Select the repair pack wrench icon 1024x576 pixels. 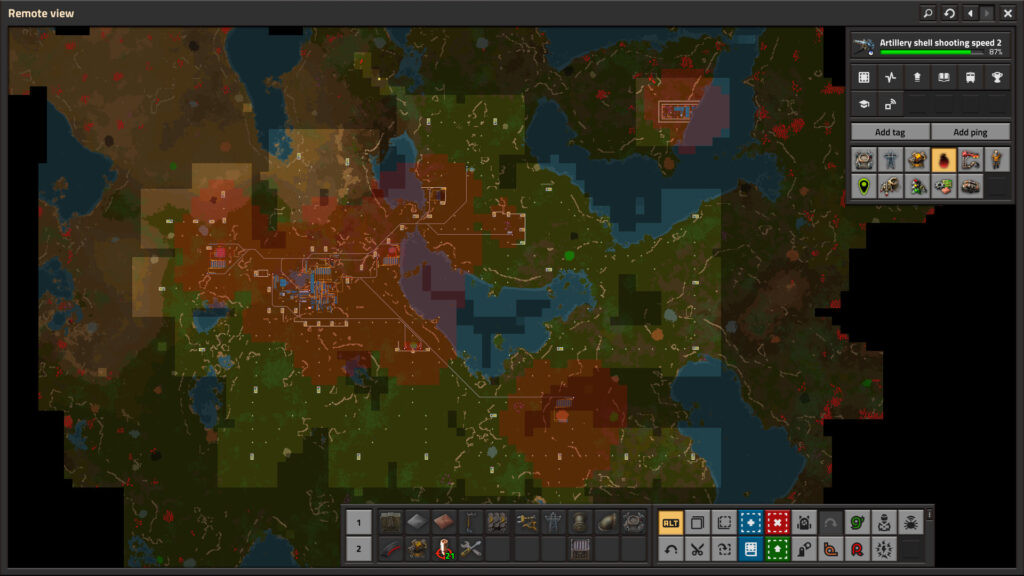click(471, 549)
